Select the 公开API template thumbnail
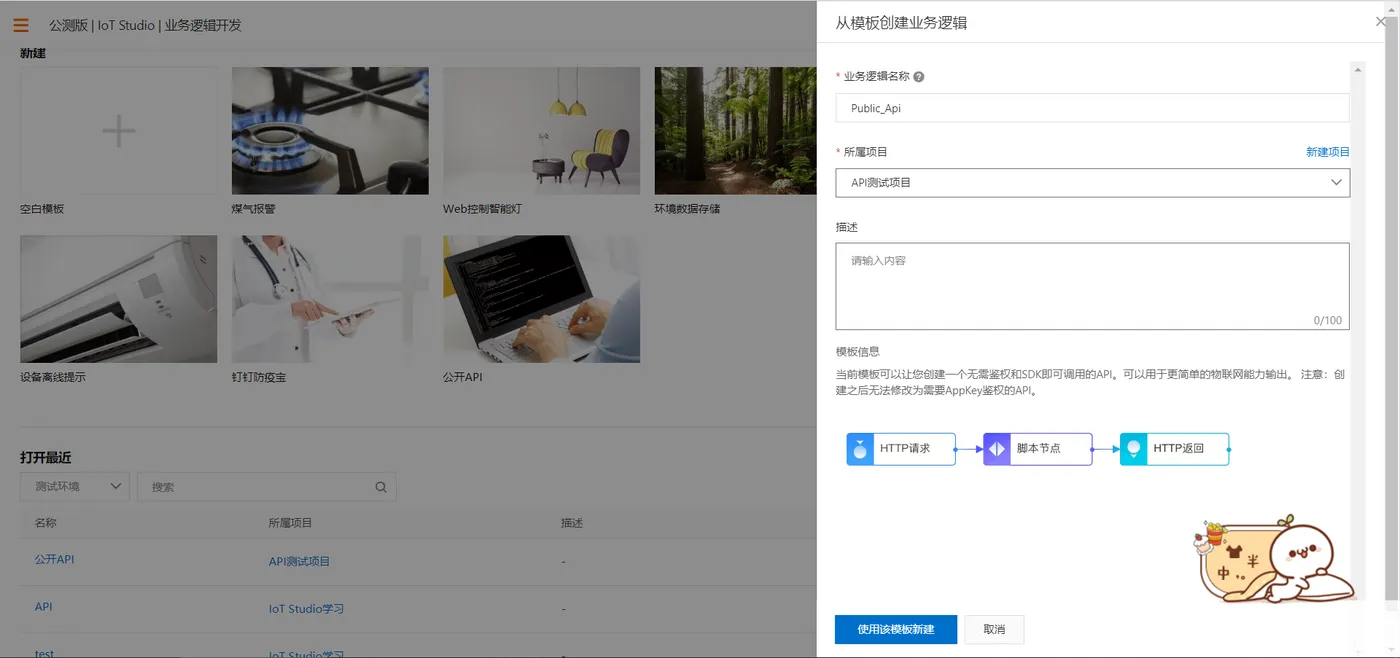 (x=541, y=299)
